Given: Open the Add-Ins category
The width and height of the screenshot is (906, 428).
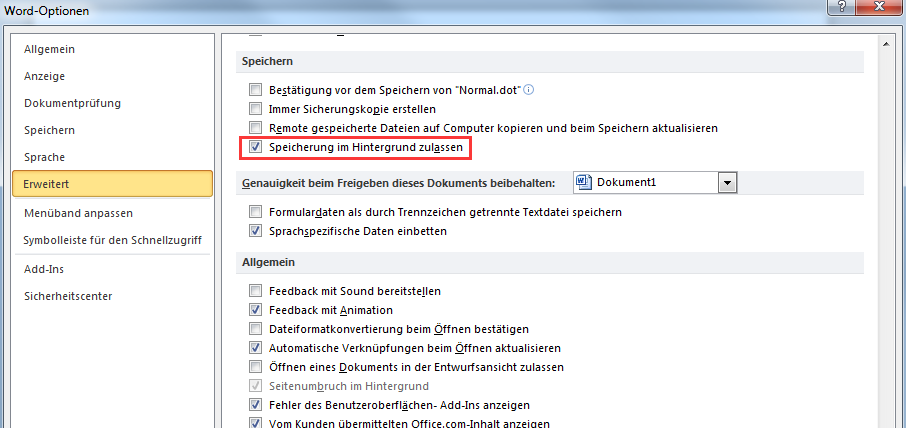Looking at the screenshot, I should tap(44, 269).
